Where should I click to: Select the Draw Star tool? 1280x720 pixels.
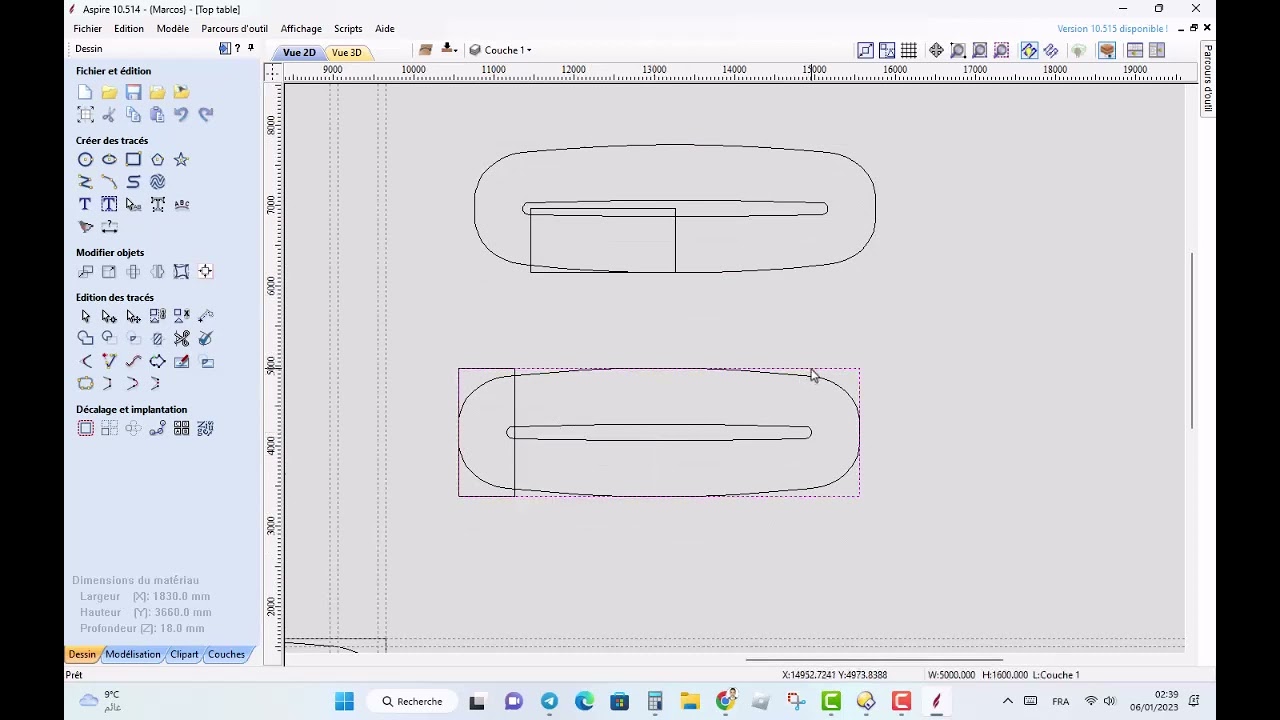(181, 160)
